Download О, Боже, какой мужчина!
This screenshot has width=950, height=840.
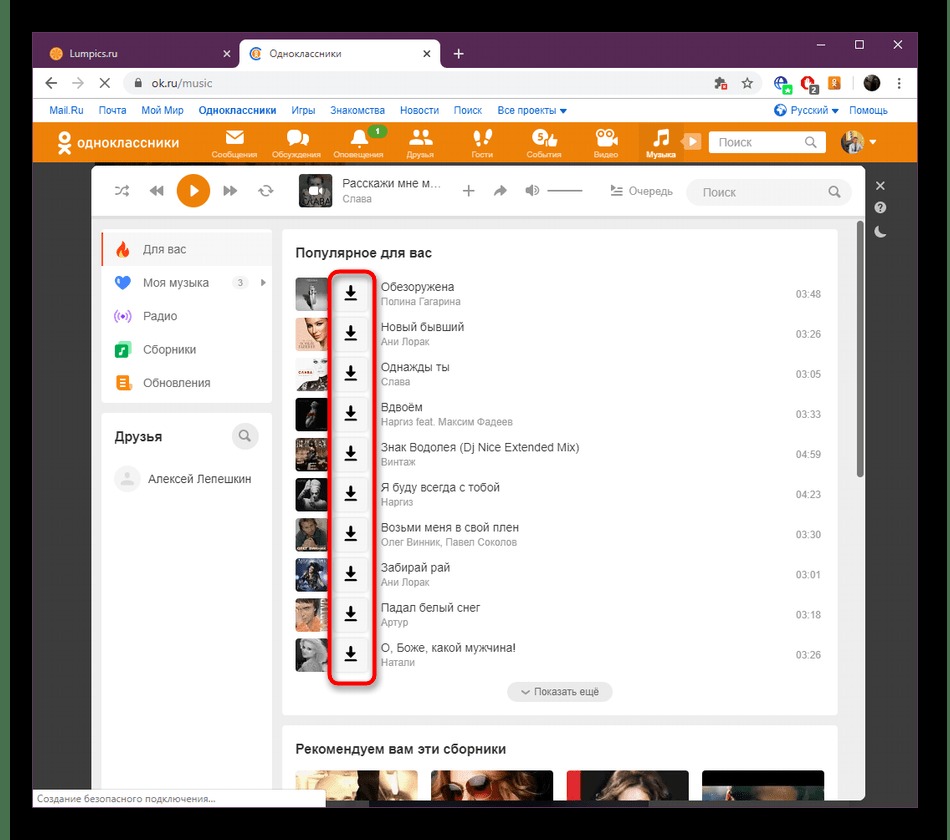350,654
